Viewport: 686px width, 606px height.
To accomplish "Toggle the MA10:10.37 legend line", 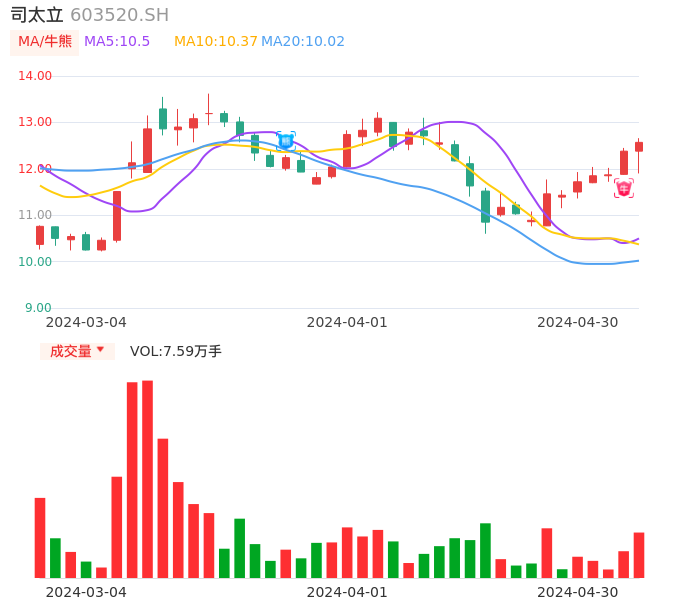I will coord(215,41).
